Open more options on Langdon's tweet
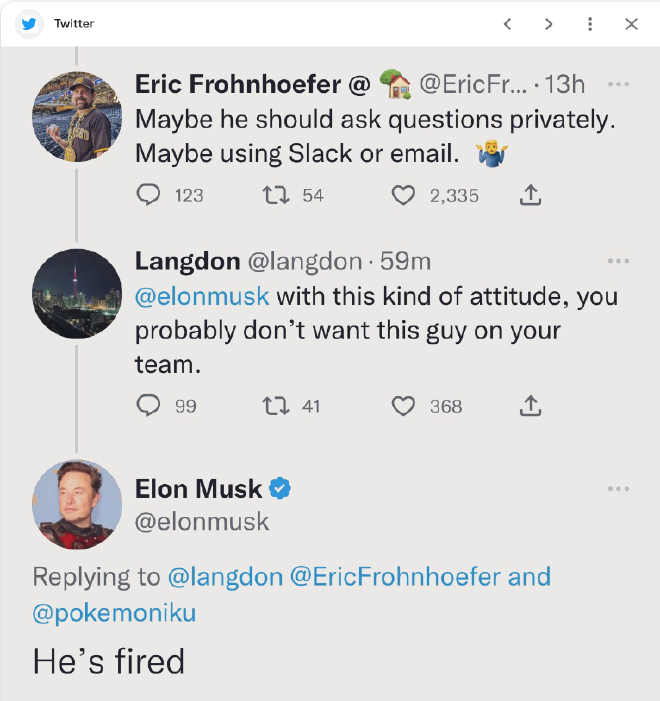Image resolution: width=660 pixels, height=701 pixels. click(618, 261)
